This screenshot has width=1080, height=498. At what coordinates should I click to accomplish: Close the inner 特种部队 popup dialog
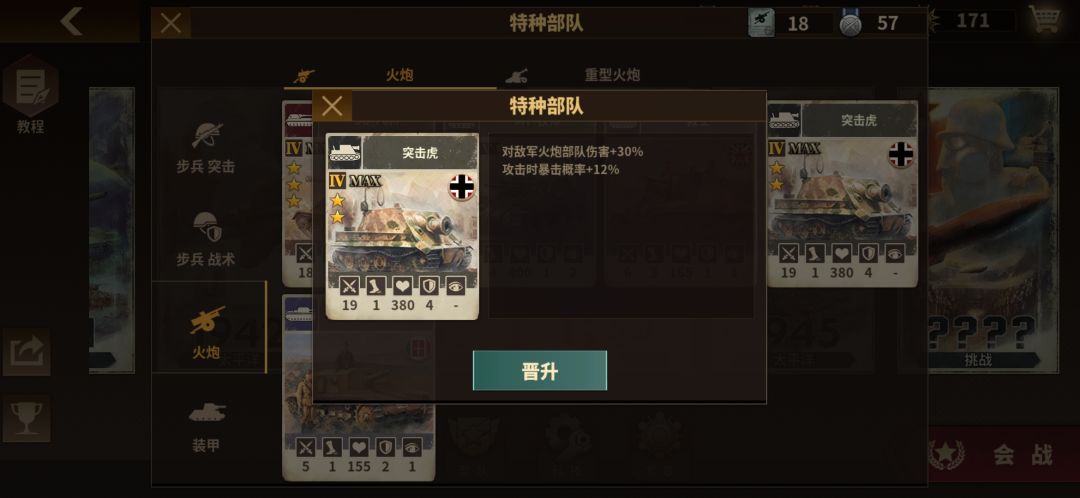tap(332, 106)
